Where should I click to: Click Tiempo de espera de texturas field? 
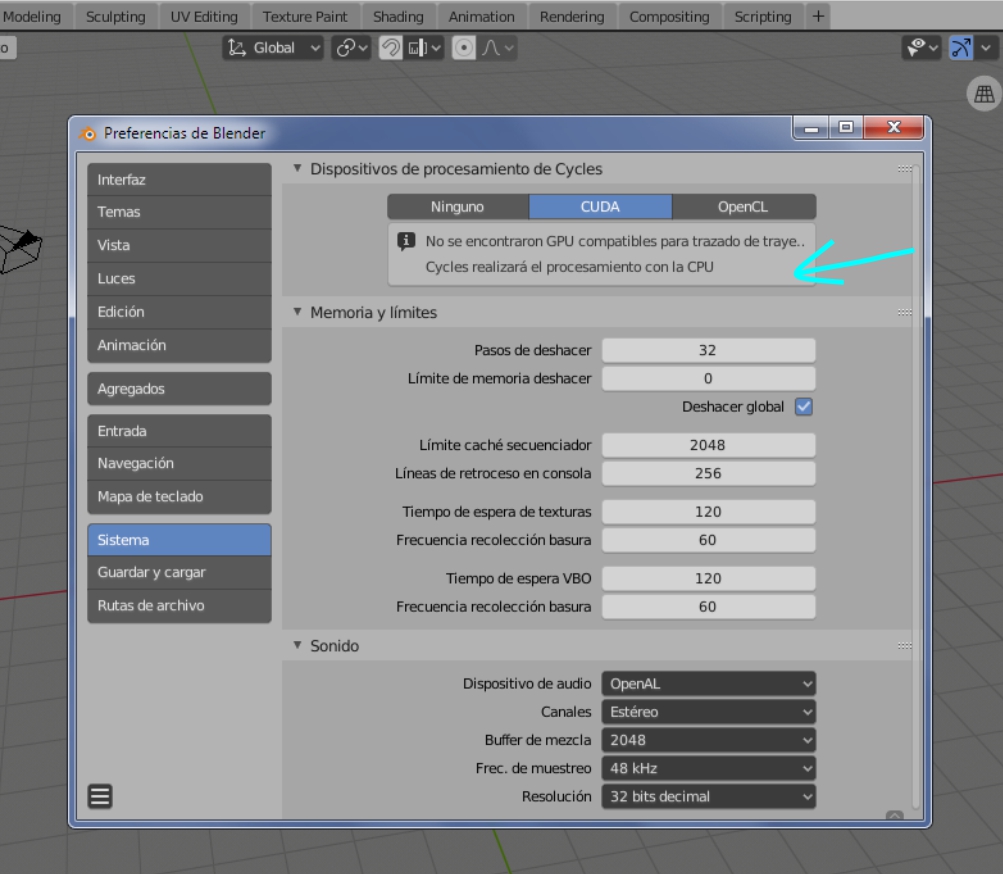[709, 511]
